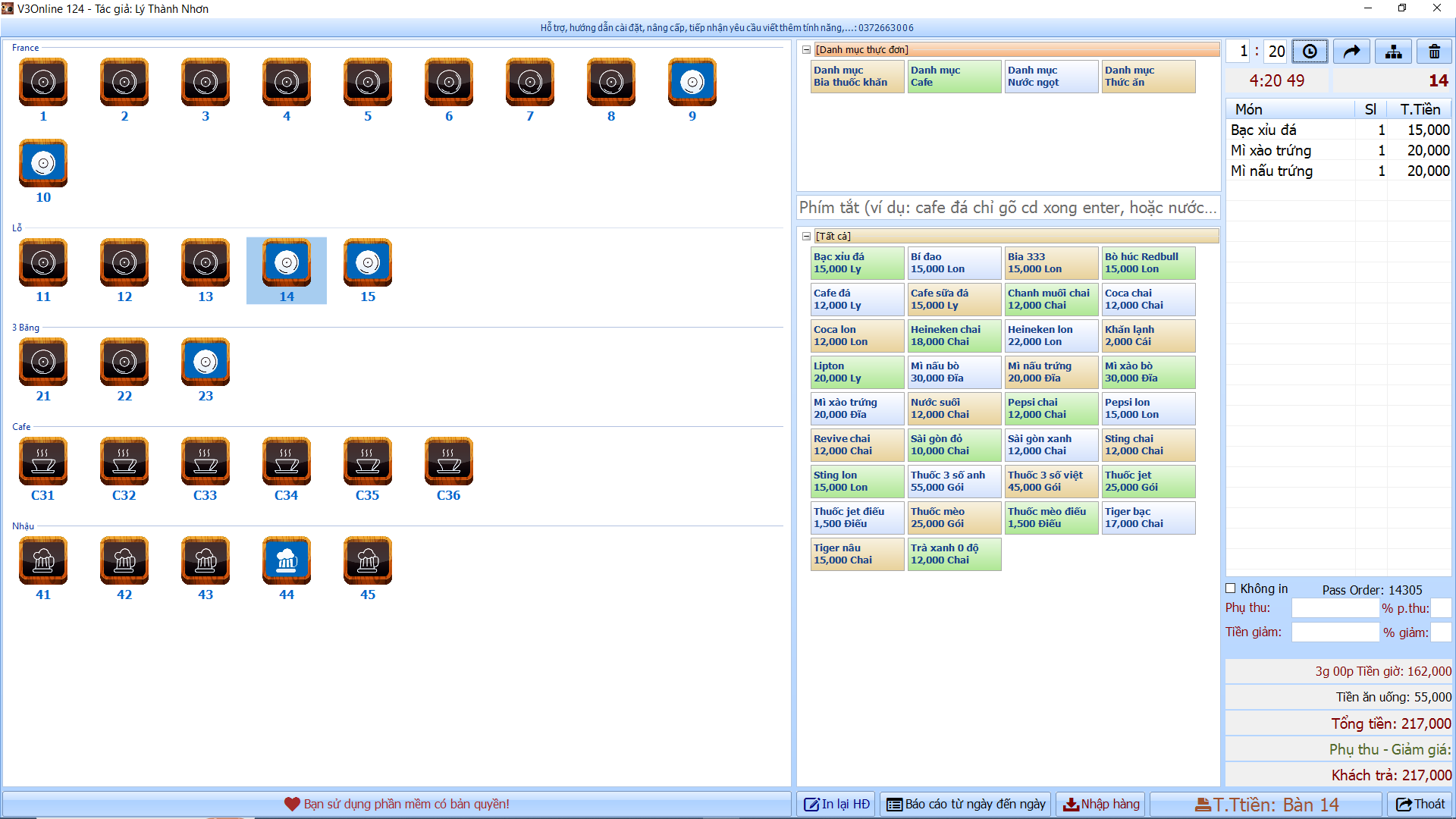Select cafe table C36
Viewport: 1456px width, 819px height.
click(x=449, y=461)
